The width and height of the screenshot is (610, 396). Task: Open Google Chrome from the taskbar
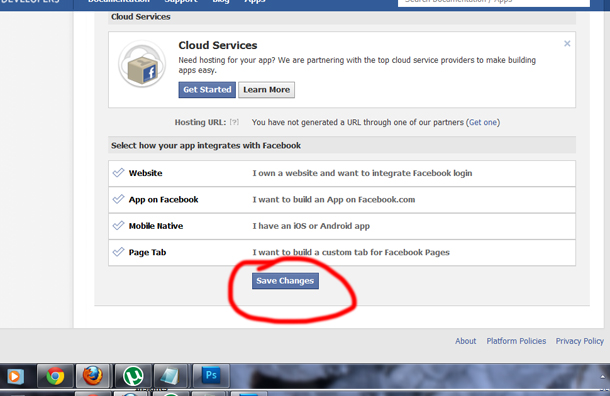[55, 376]
